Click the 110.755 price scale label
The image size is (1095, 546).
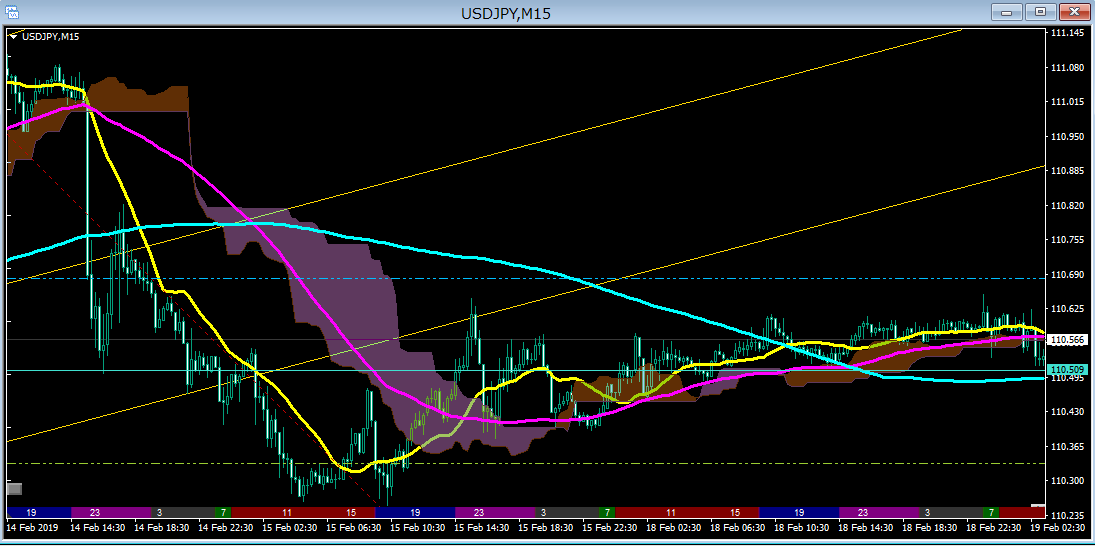click(1067, 240)
